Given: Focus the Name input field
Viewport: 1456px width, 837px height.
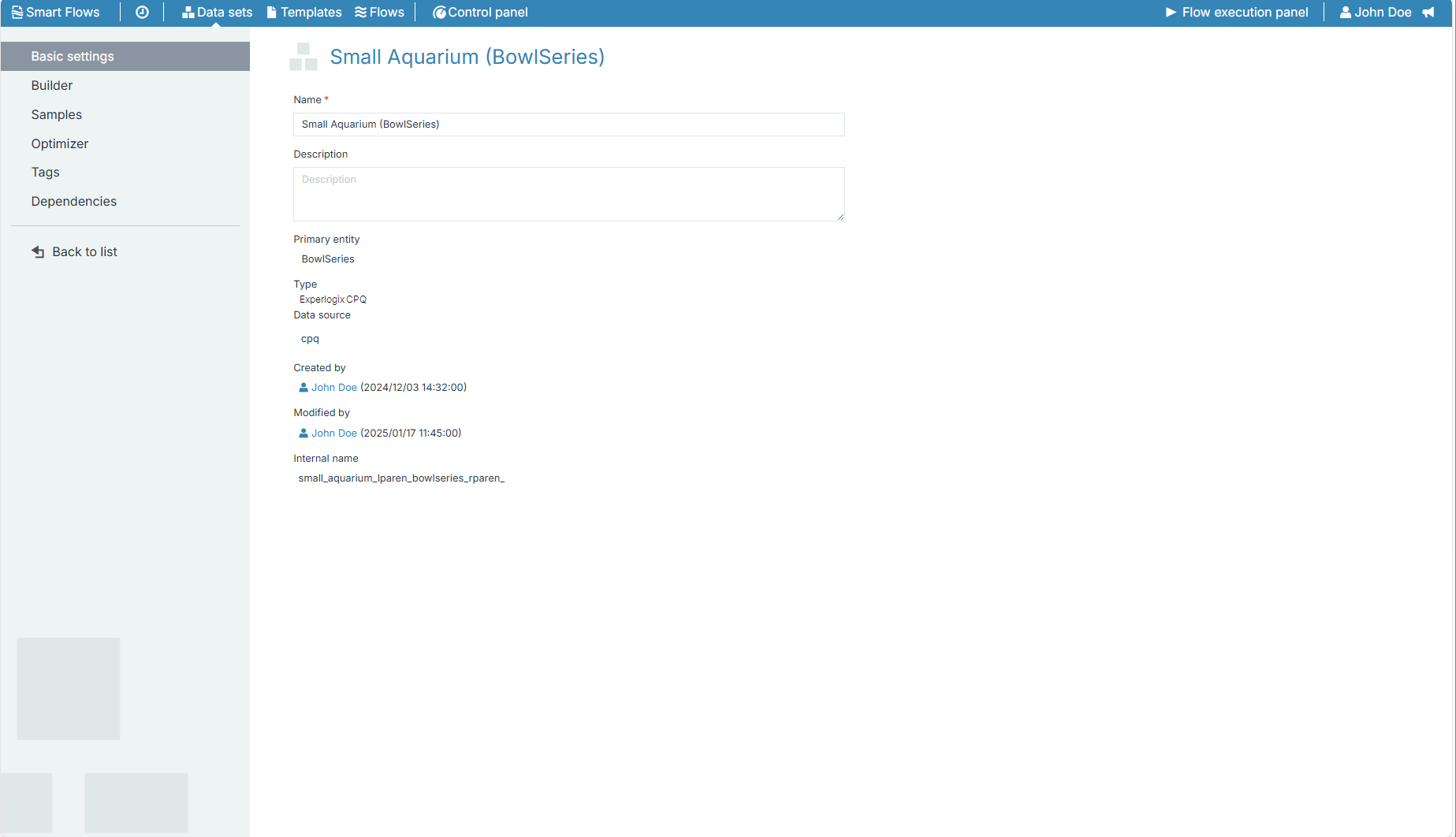Looking at the screenshot, I should coord(568,125).
